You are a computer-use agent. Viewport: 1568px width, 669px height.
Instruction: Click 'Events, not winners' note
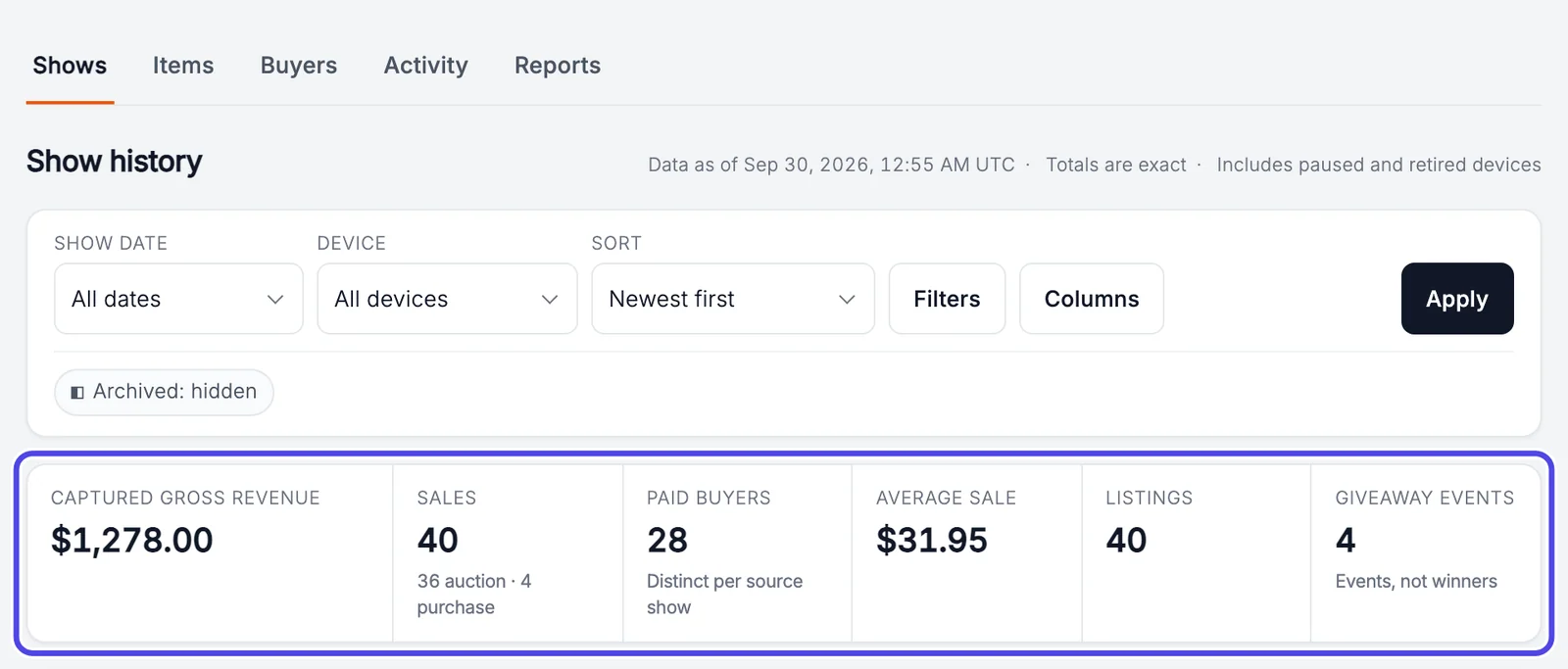pos(1416,581)
